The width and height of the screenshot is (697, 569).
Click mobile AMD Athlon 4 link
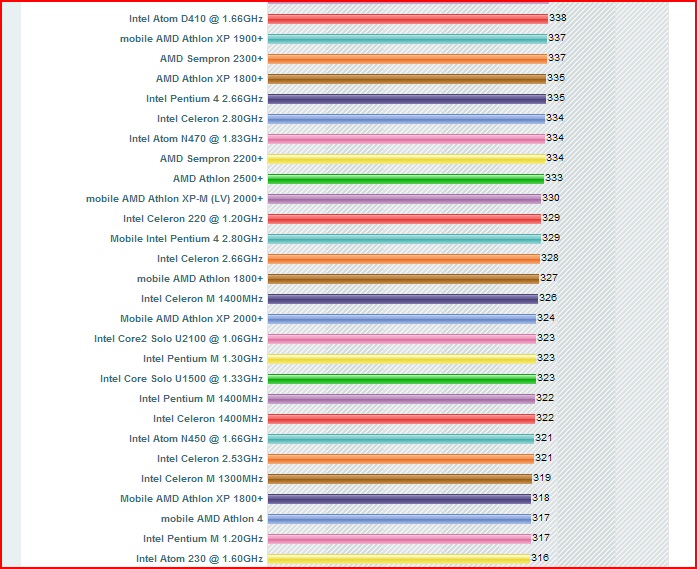pyautogui.click(x=212, y=519)
